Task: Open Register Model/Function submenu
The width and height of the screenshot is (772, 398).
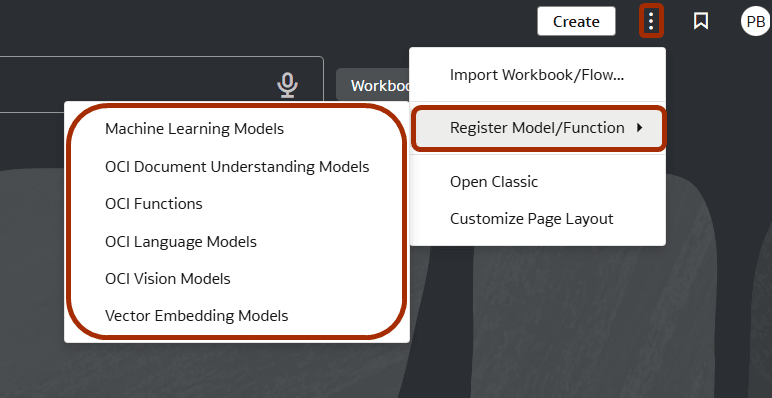Action: tap(539, 128)
